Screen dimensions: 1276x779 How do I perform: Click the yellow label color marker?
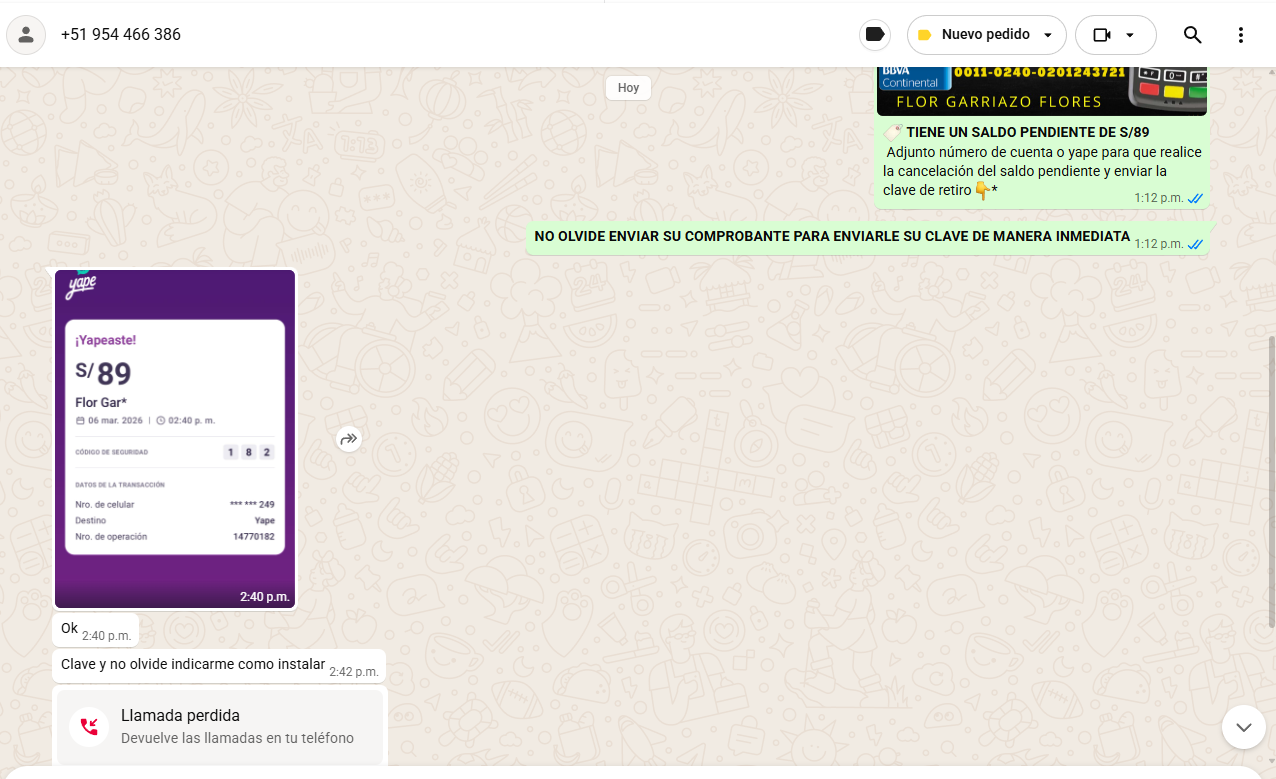(x=924, y=35)
